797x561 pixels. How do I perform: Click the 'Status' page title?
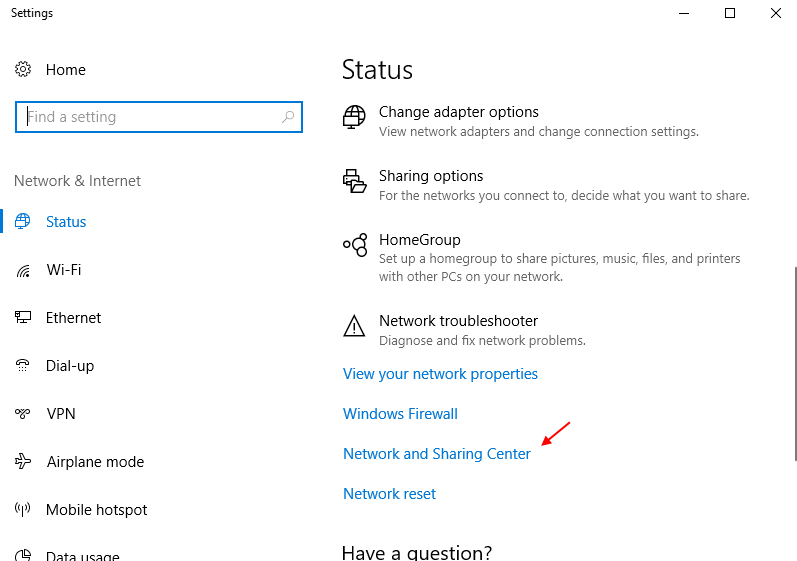377,70
